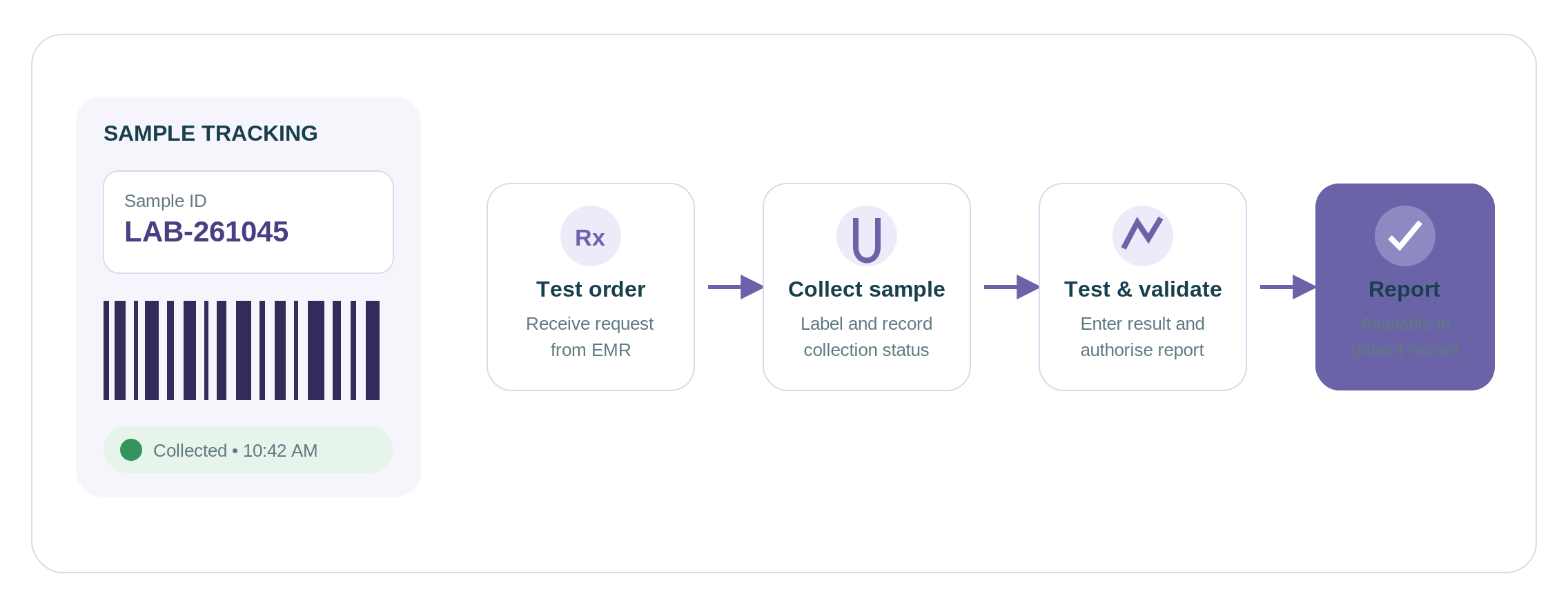Image resolution: width=1568 pixels, height=614 pixels.
Task: Select the sample tube collection icon
Action: pos(866,236)
